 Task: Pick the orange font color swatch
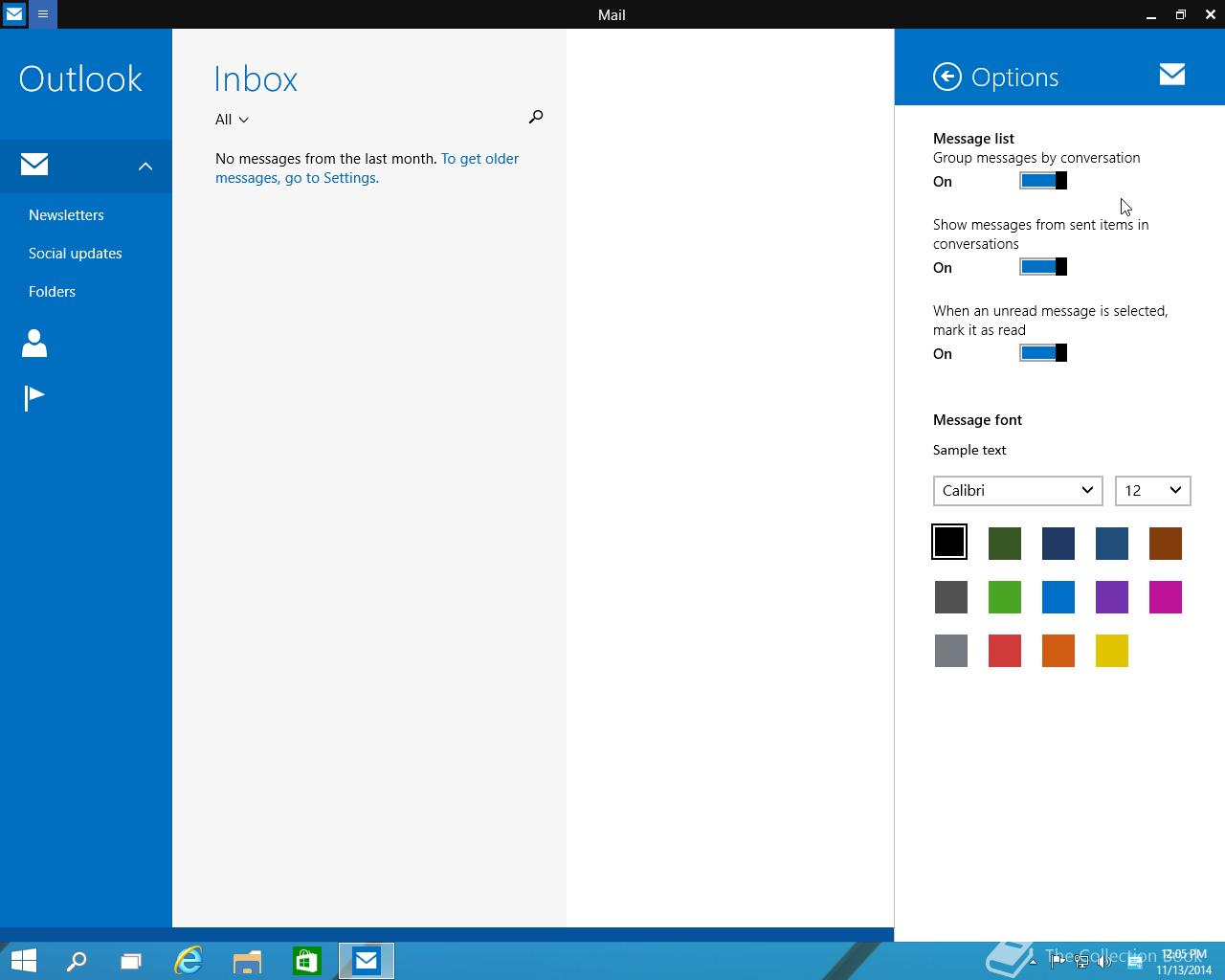click(x=1058, y=651)
